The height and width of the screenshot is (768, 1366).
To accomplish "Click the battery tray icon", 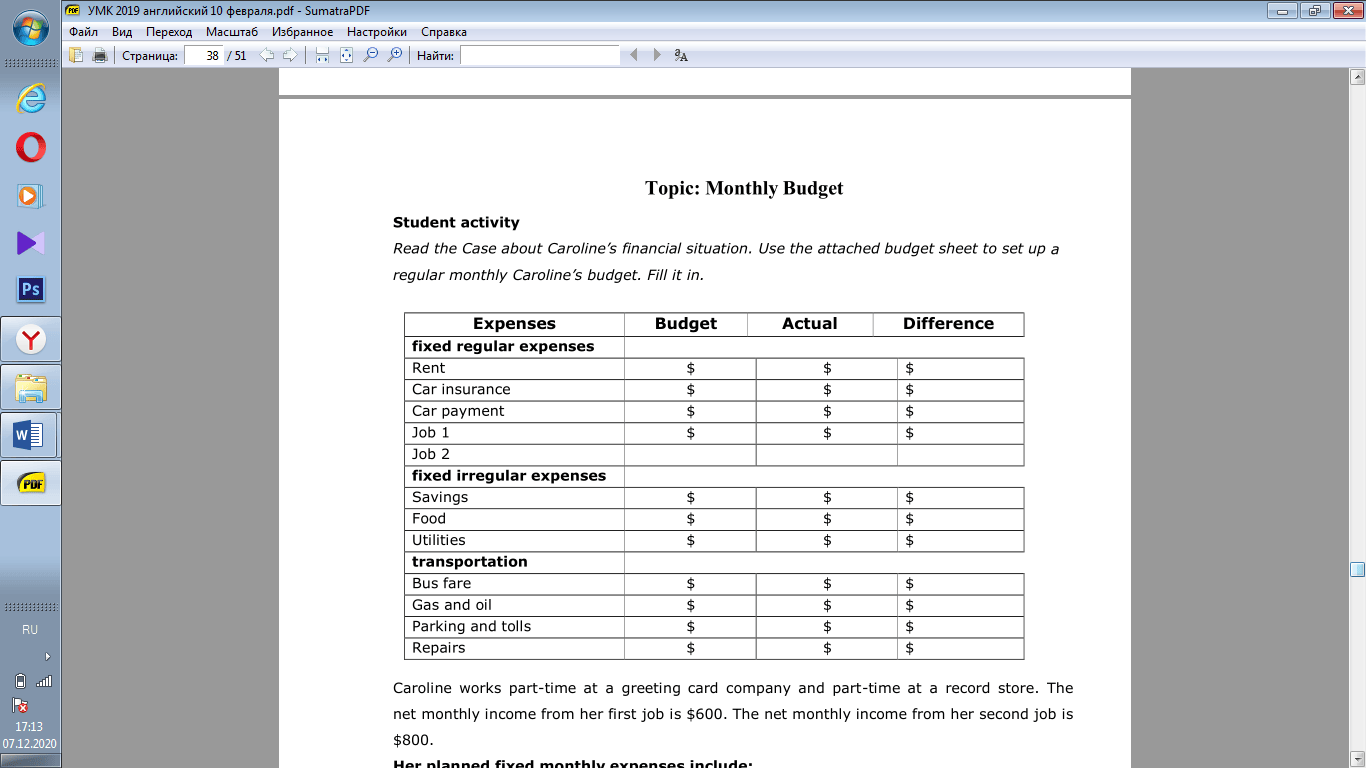I will coord(20,681).
